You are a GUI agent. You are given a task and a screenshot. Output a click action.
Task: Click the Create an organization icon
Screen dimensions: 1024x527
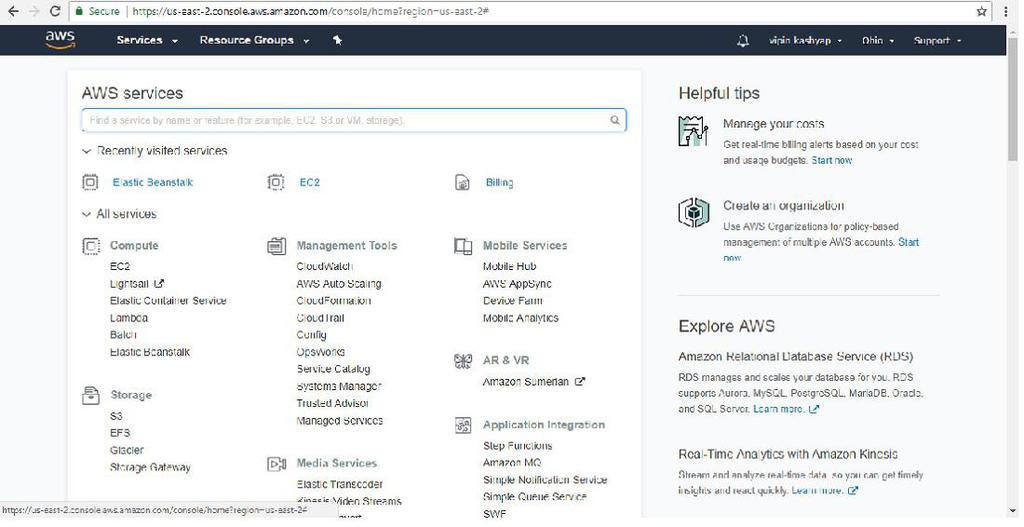tap(693, 212)
